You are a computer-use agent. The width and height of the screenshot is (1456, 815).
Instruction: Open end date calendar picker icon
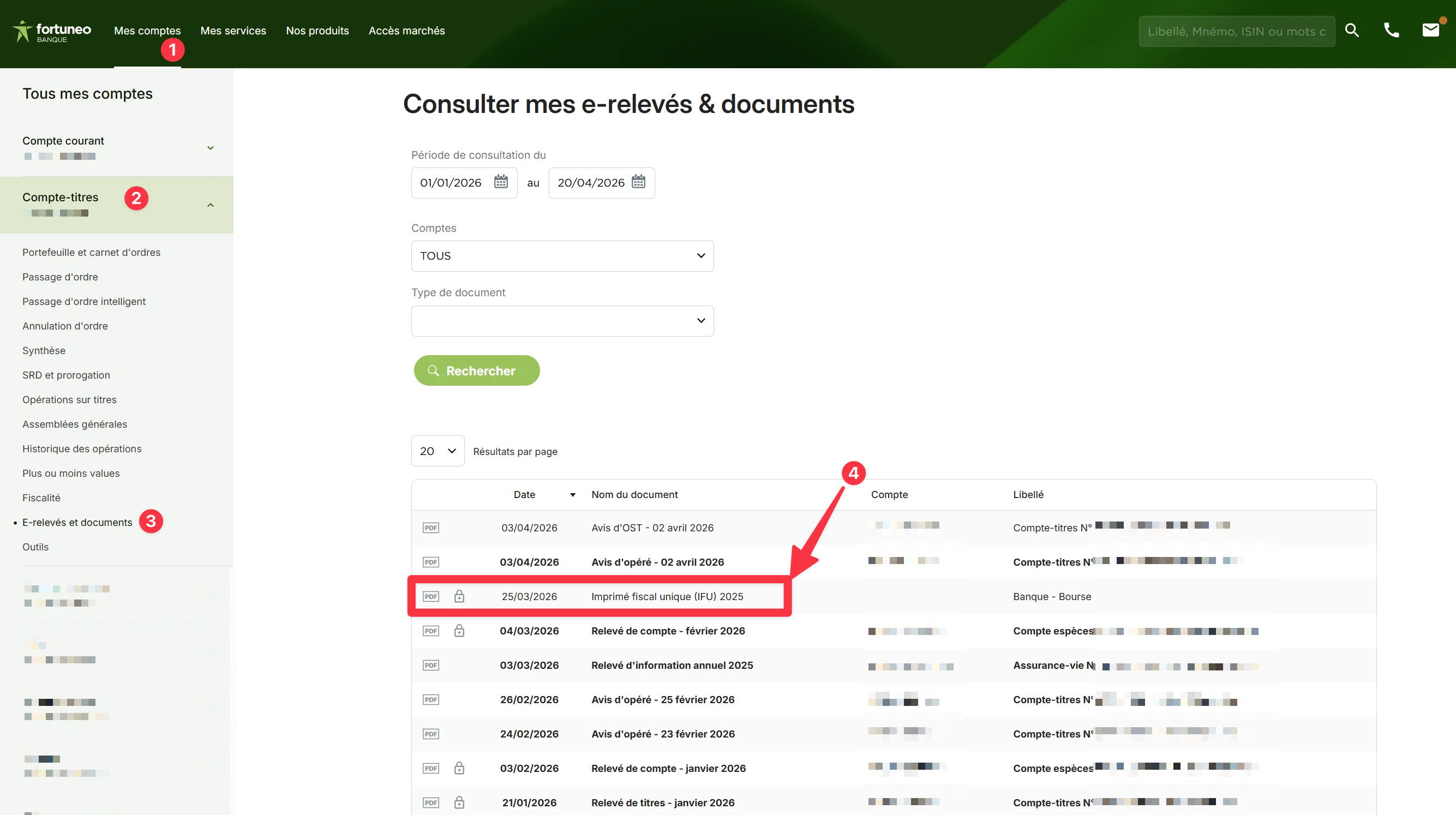pyautogui.click(x=638, y=182)
